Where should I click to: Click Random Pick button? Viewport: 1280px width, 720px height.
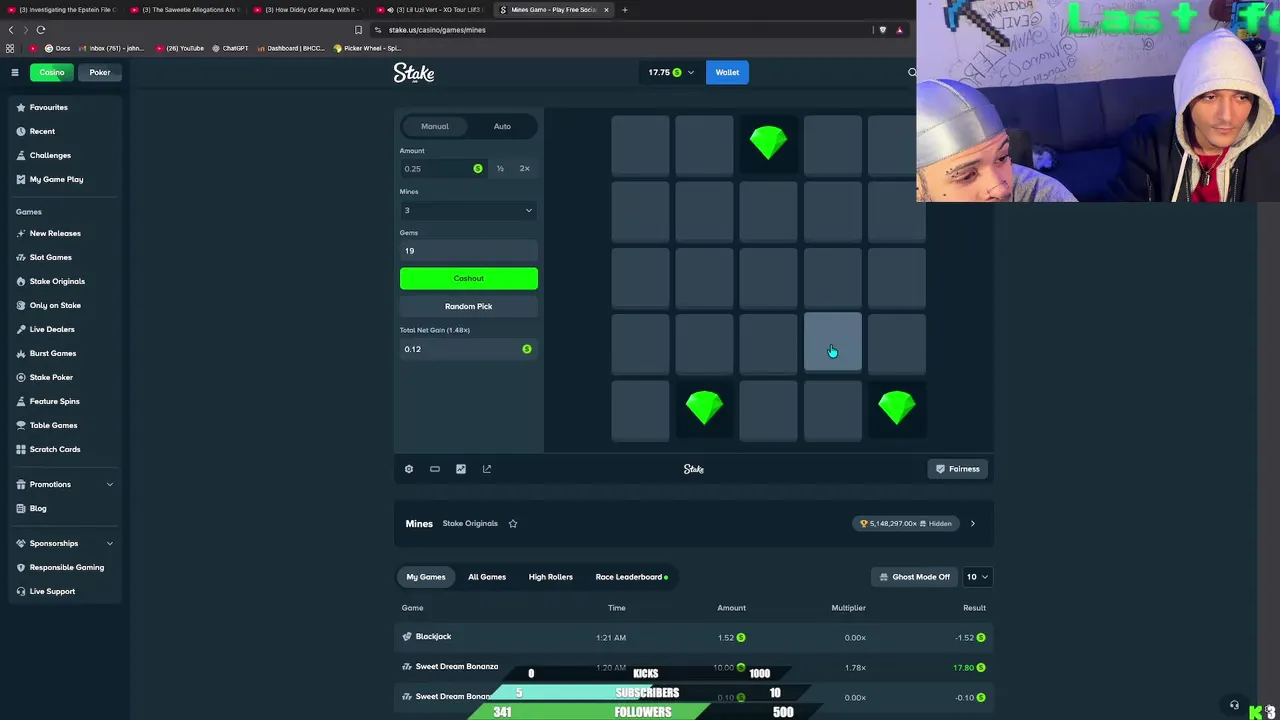469,306
